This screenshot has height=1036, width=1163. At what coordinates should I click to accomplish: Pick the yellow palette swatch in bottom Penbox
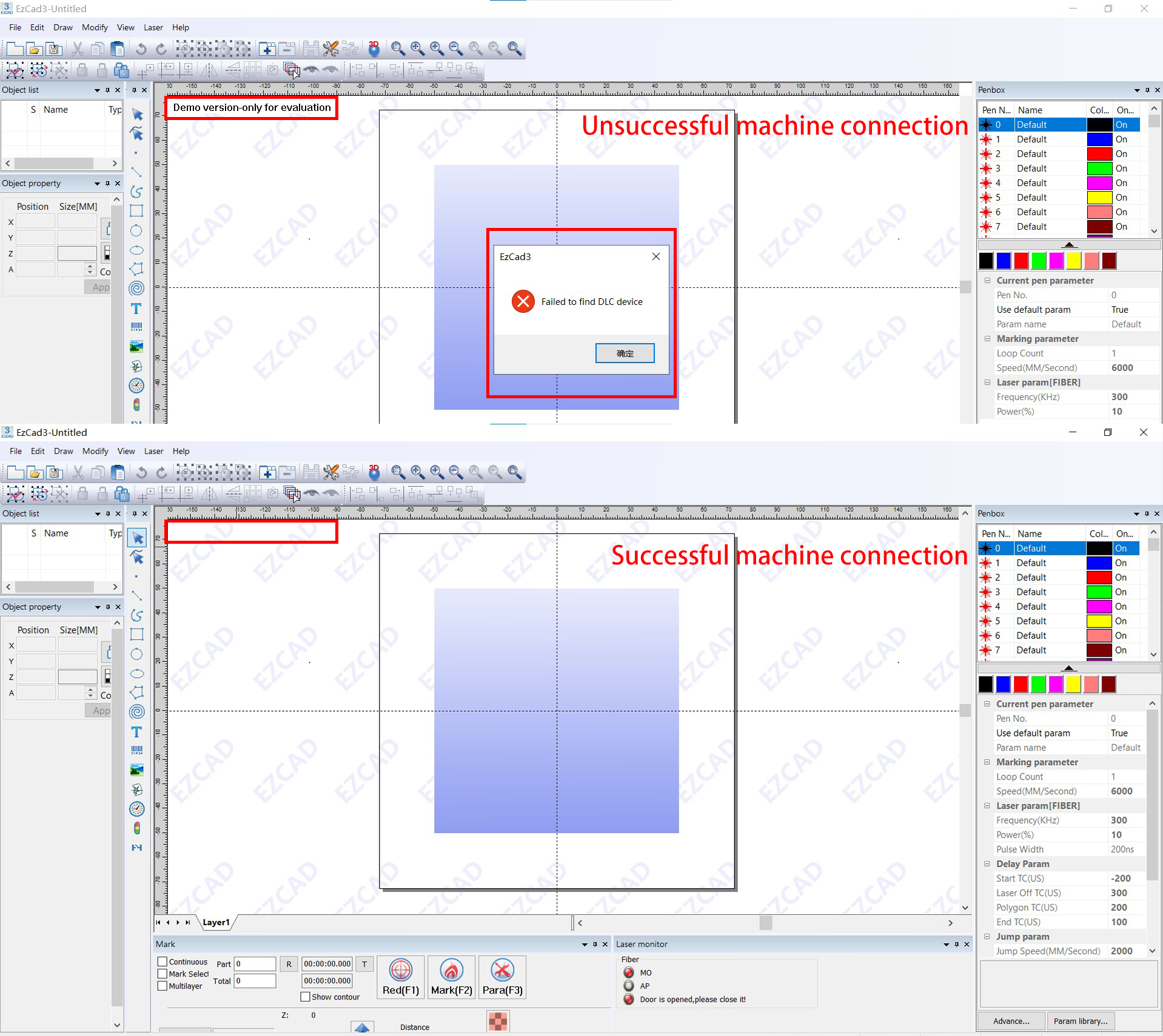[x=1073, y=684]
